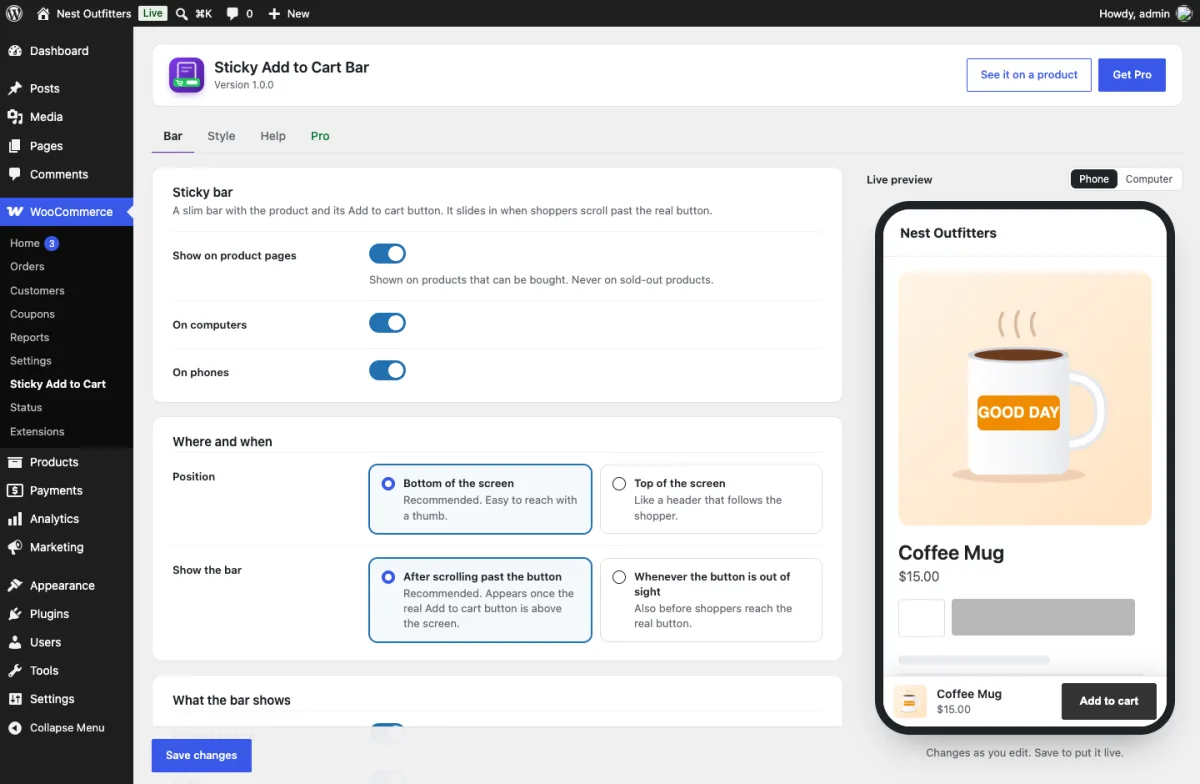Open the Pro tab
This screenshot has width=1200, height=784.
point(320,136)
